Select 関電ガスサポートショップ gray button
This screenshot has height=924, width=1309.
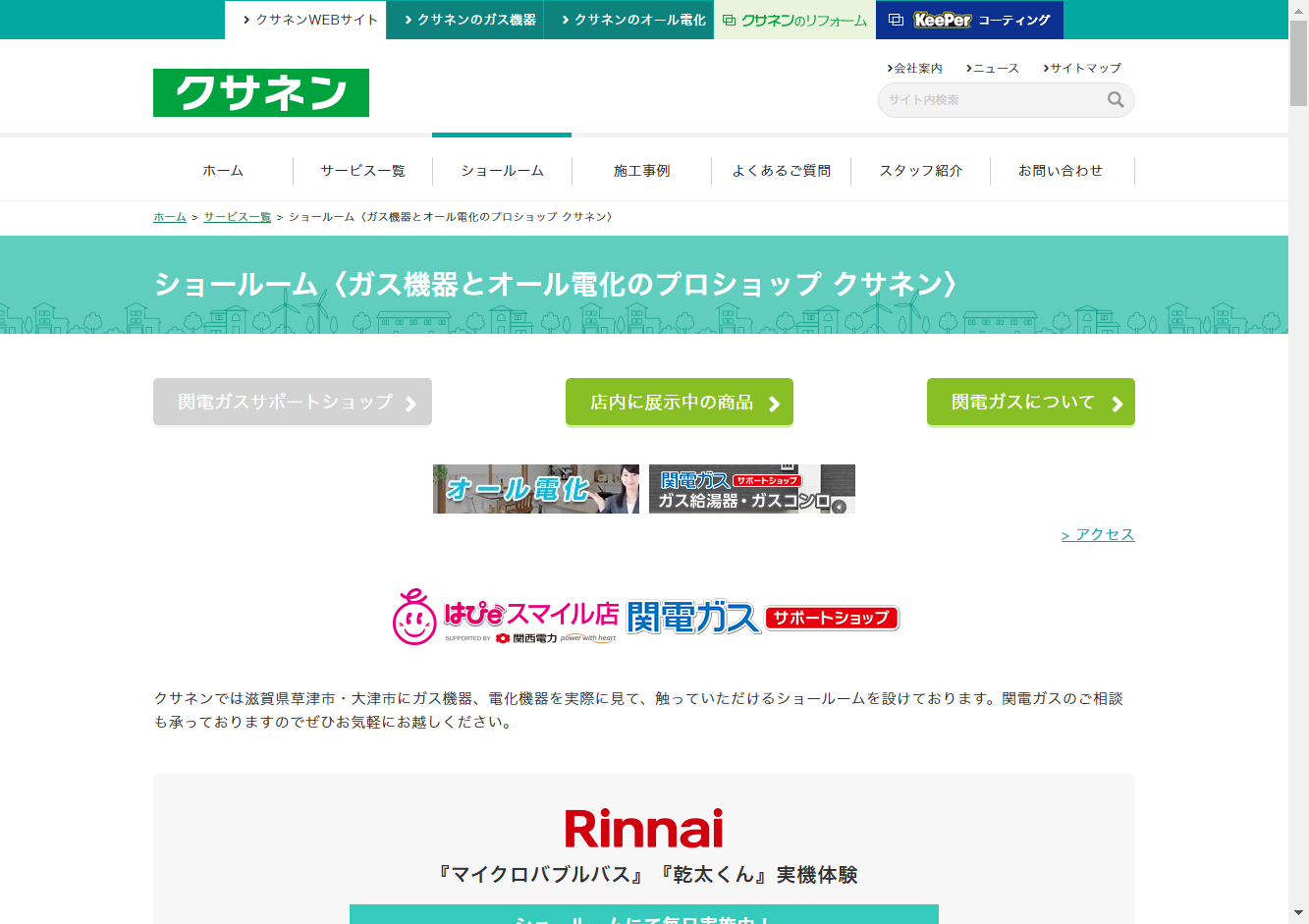[292, 403]
